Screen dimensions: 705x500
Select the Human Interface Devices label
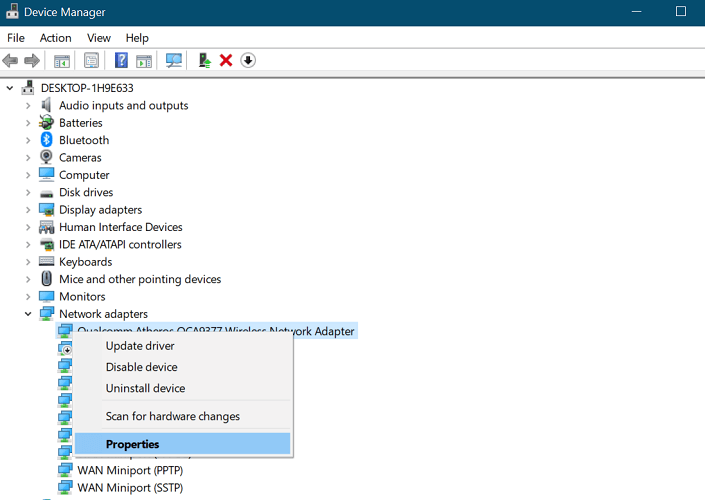(120, 227)
